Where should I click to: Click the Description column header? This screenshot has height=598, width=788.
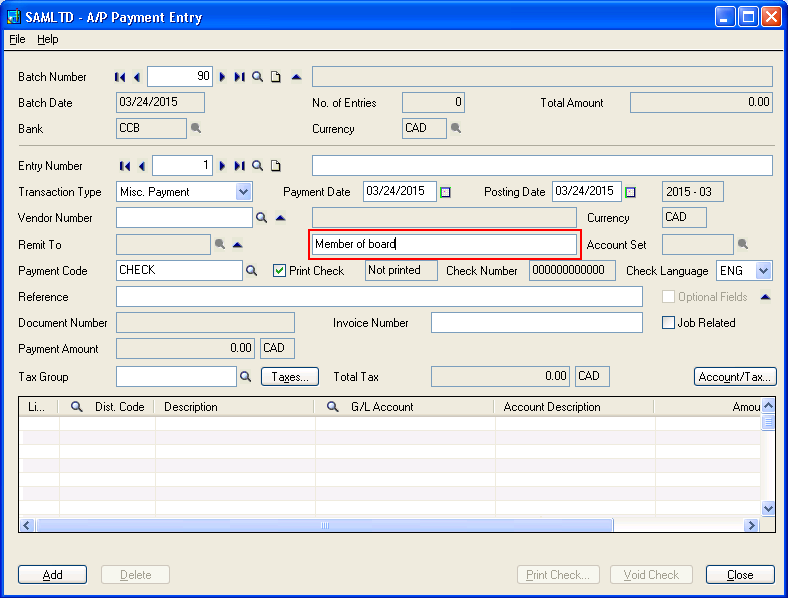click(234, 407)
